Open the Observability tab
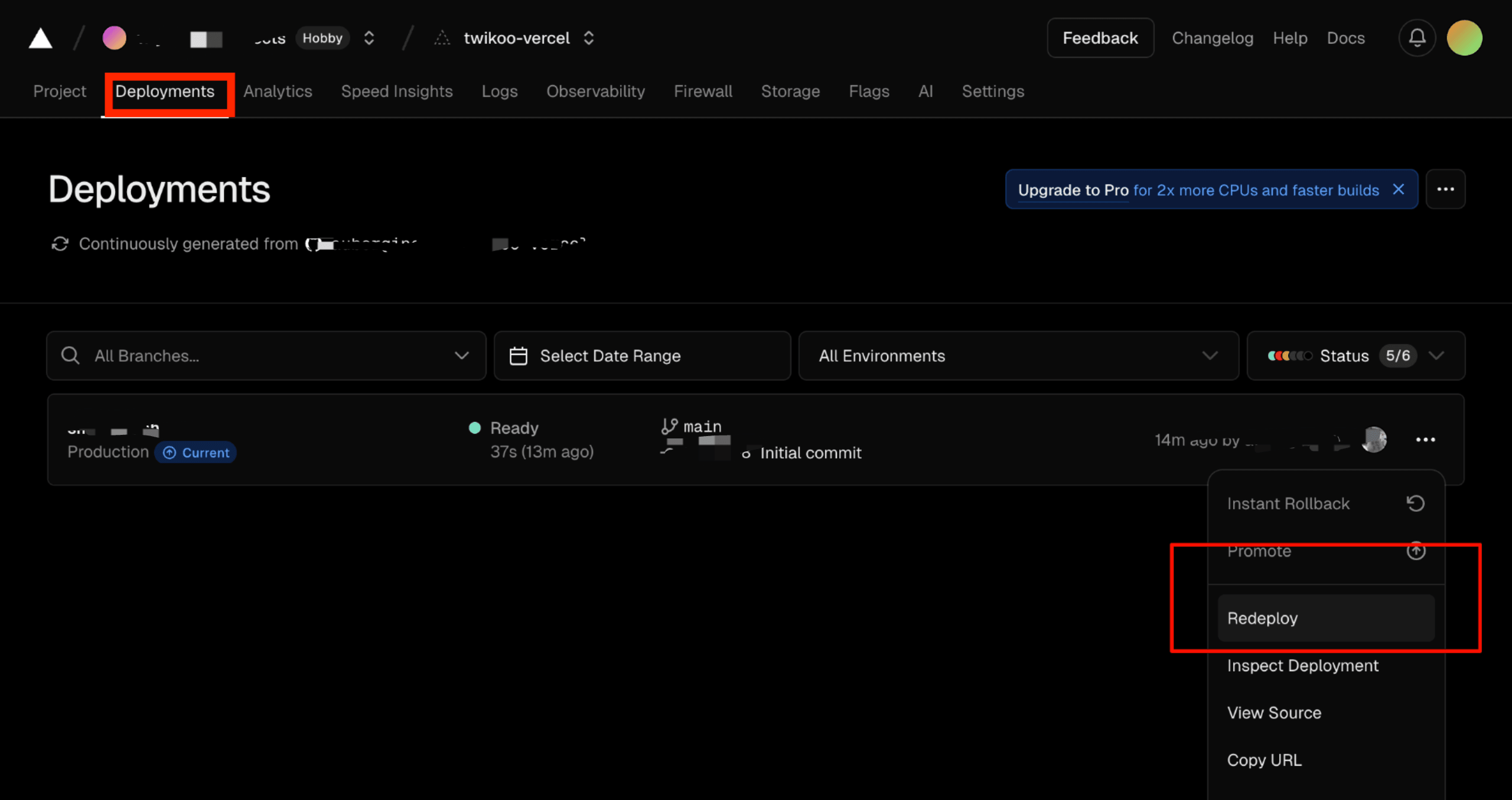Image resolution: width=1512 pixels, height=800 pixels. 595,92
